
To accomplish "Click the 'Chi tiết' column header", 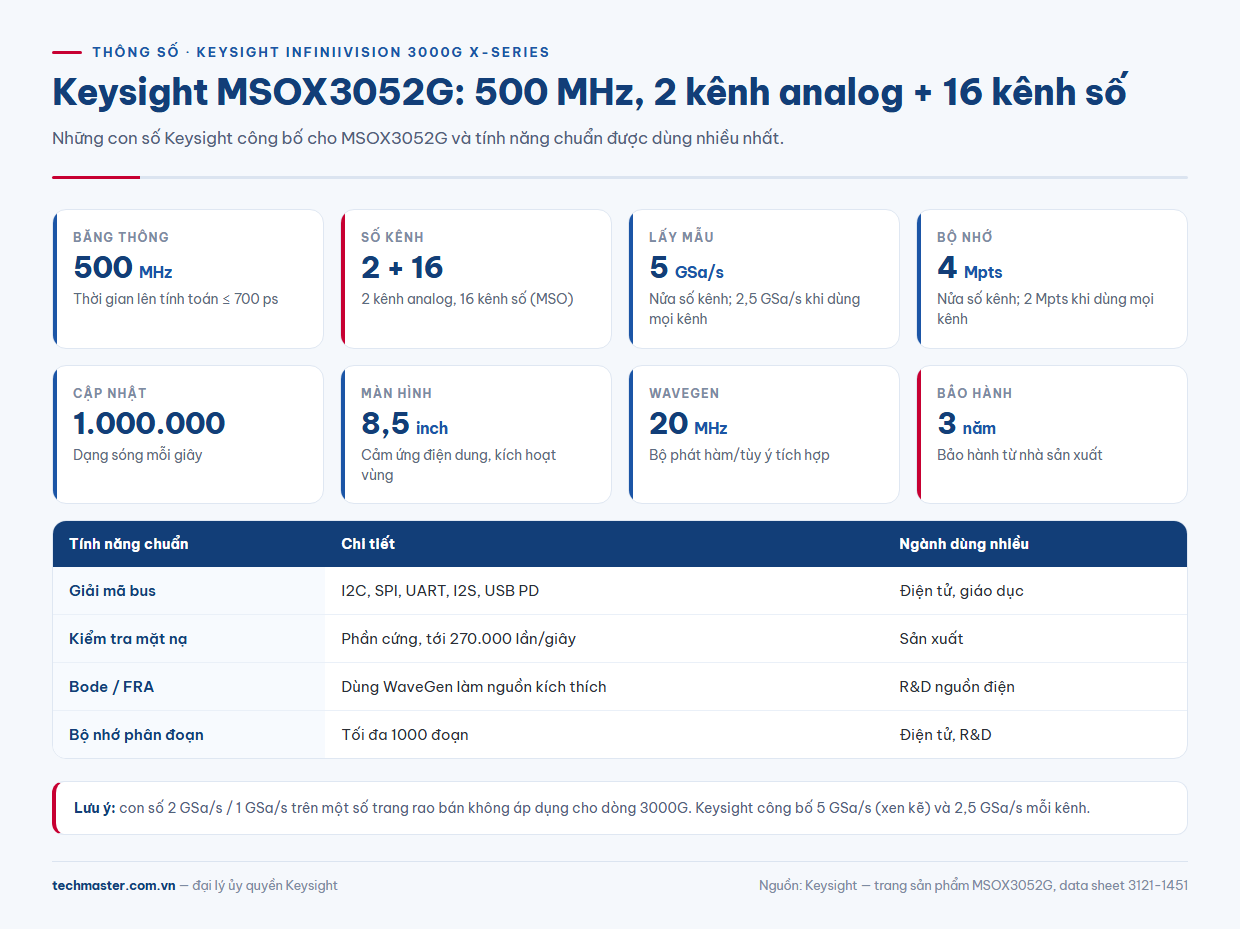I will (368, 544).
